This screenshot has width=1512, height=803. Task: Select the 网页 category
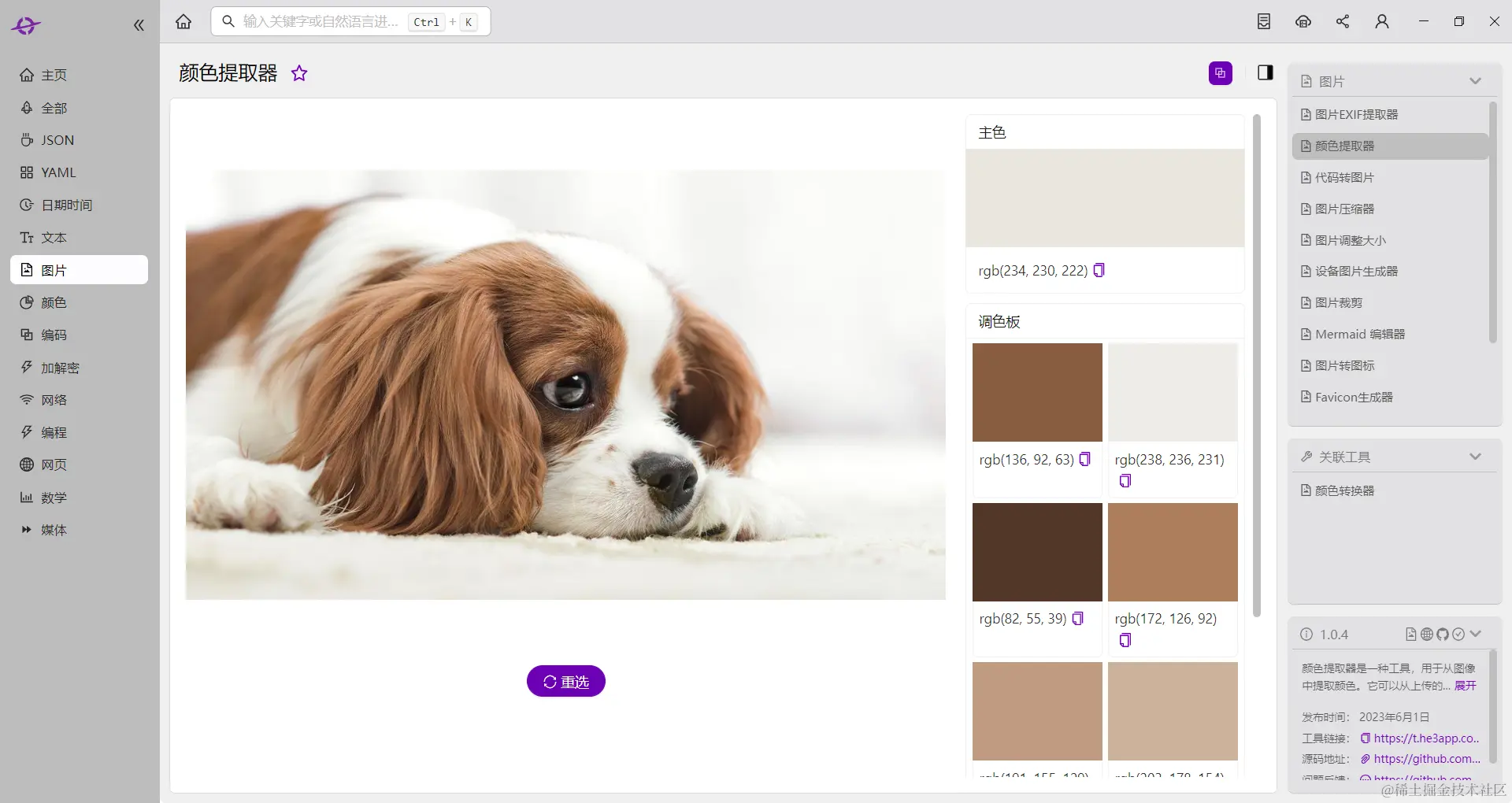tap(79, 464)
